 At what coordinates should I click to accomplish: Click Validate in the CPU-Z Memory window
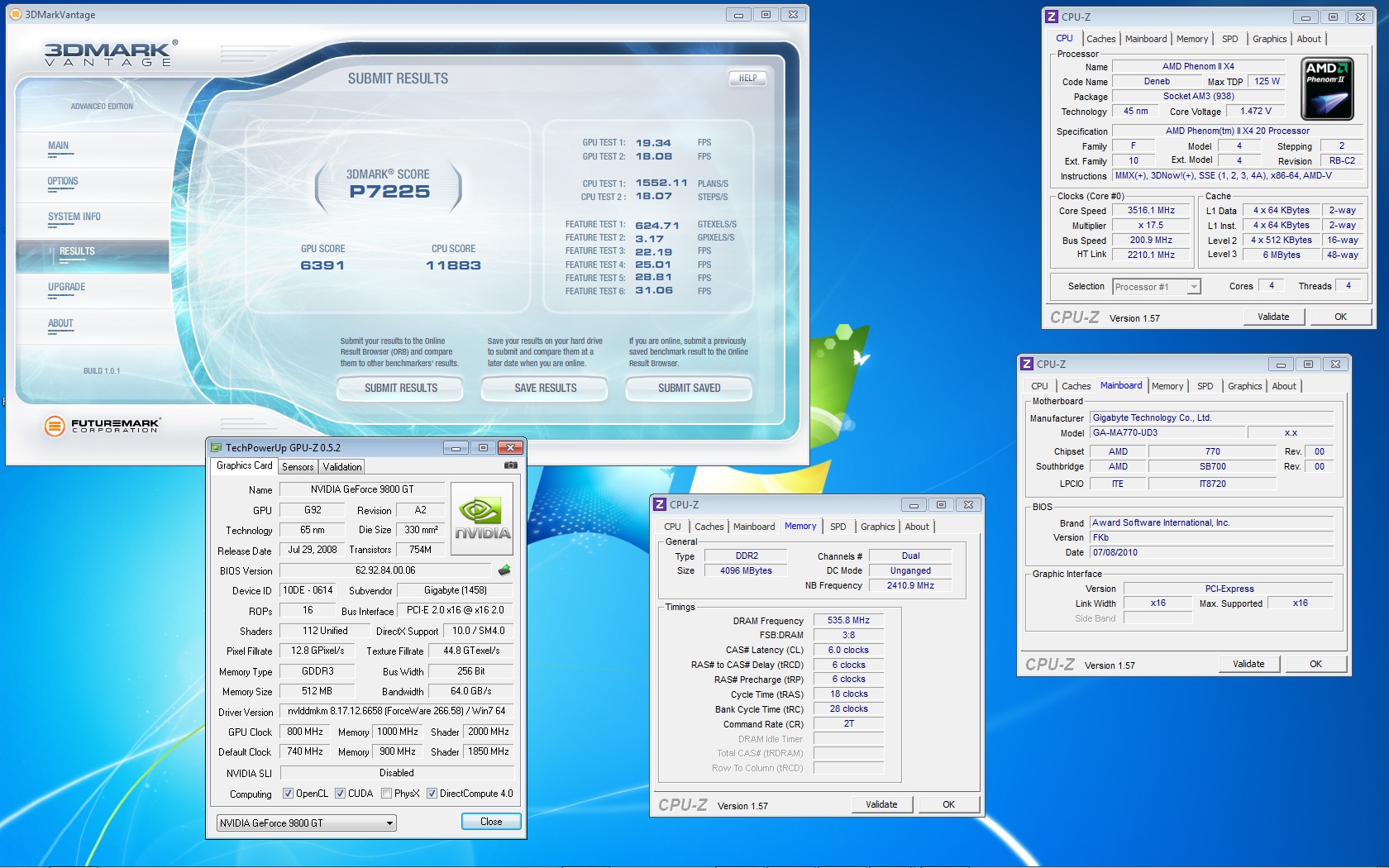881,804
